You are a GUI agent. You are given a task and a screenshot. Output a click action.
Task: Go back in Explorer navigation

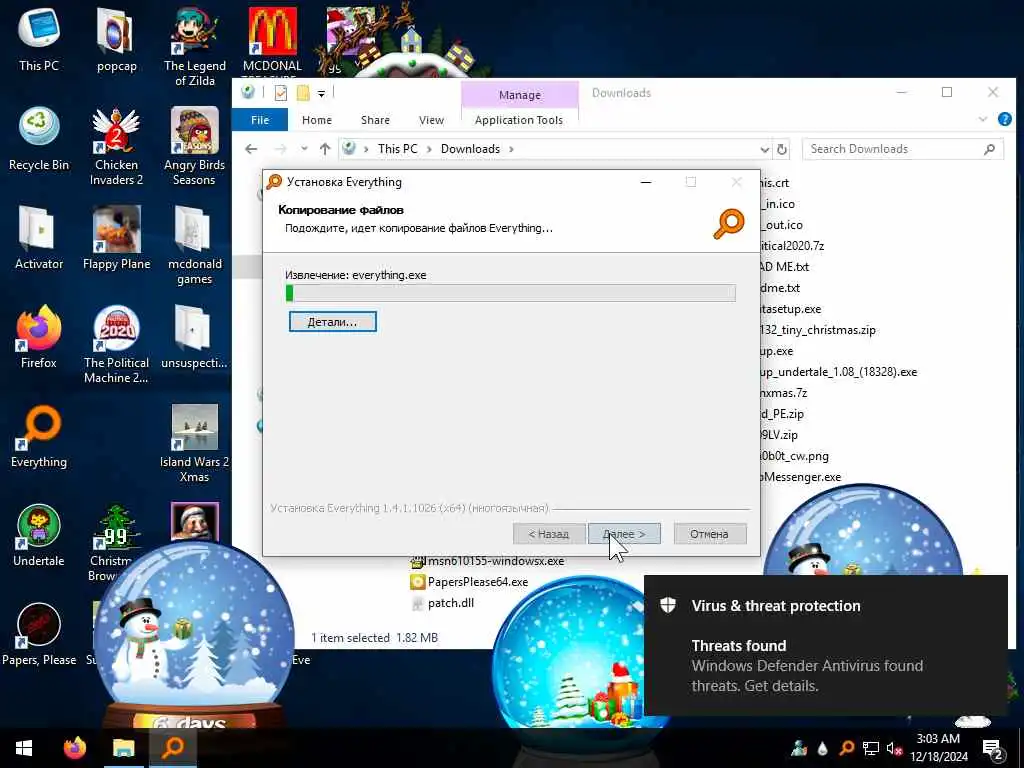coord(251,149)
